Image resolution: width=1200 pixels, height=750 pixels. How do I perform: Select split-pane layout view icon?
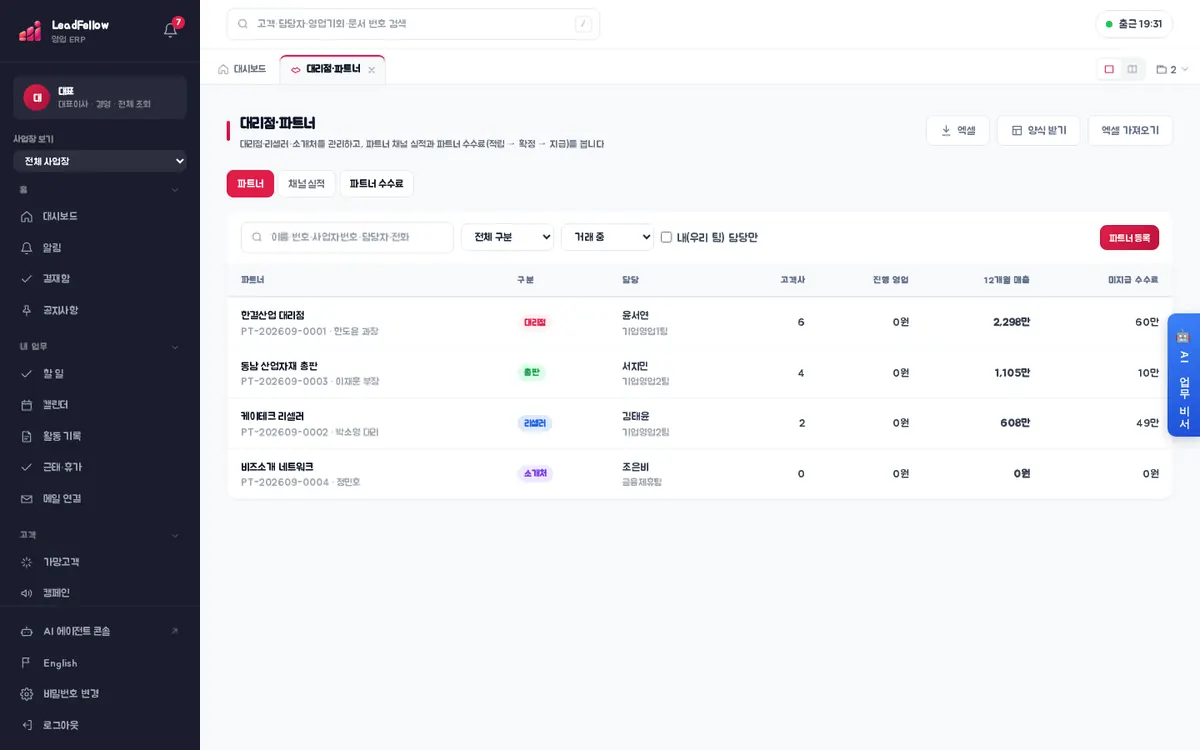coord(1132,69)
